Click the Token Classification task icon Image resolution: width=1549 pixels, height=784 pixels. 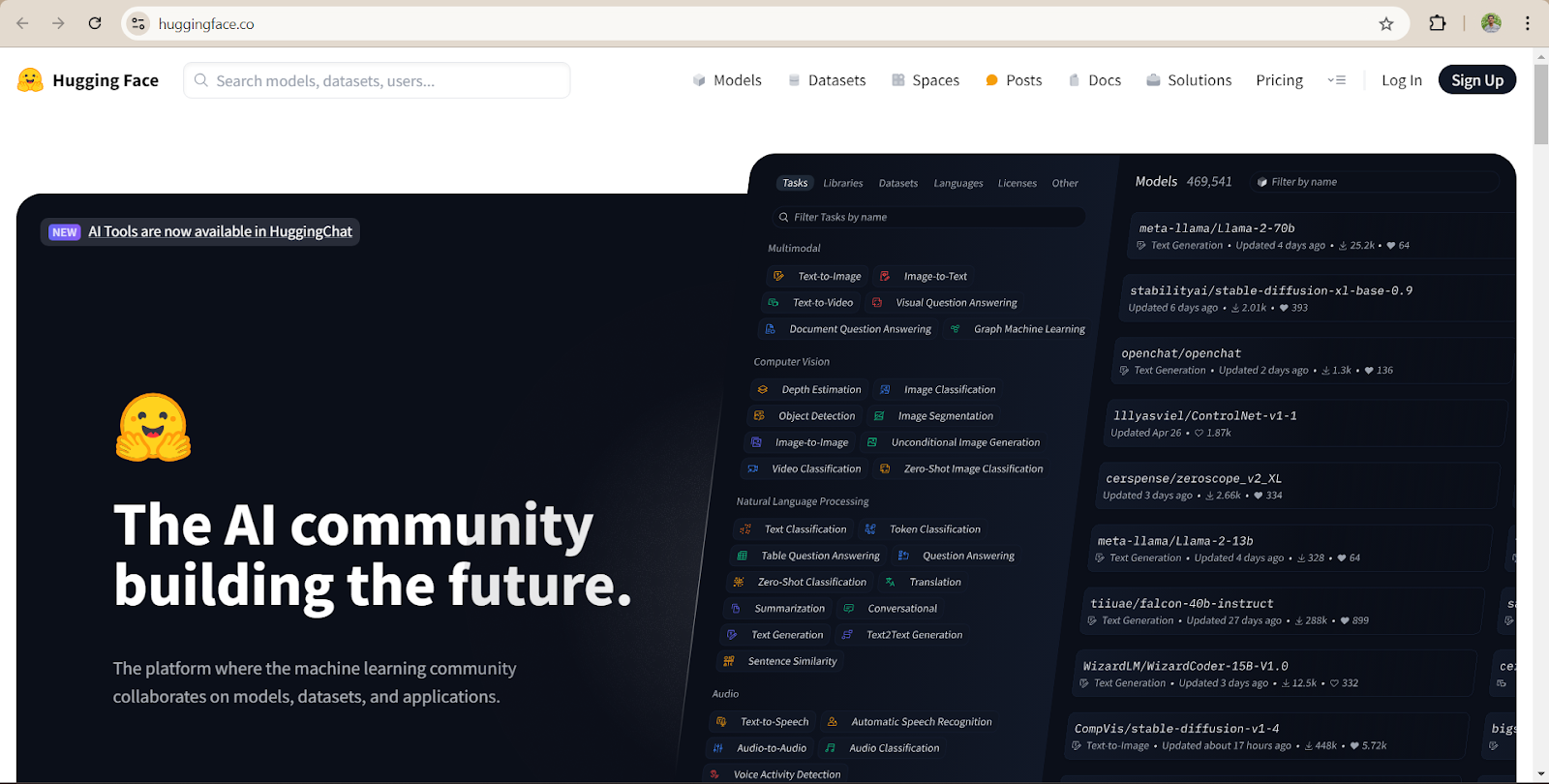point(870,528)
